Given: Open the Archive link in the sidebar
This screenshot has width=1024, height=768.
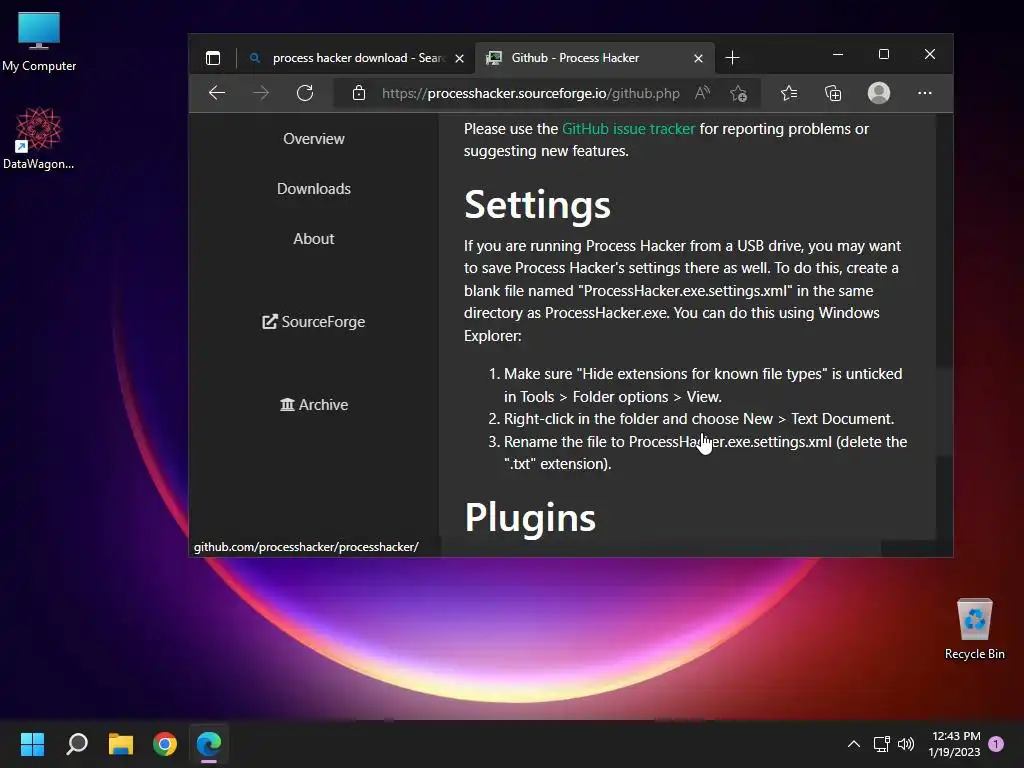Looking at the screenshot, I should (313, 405).
